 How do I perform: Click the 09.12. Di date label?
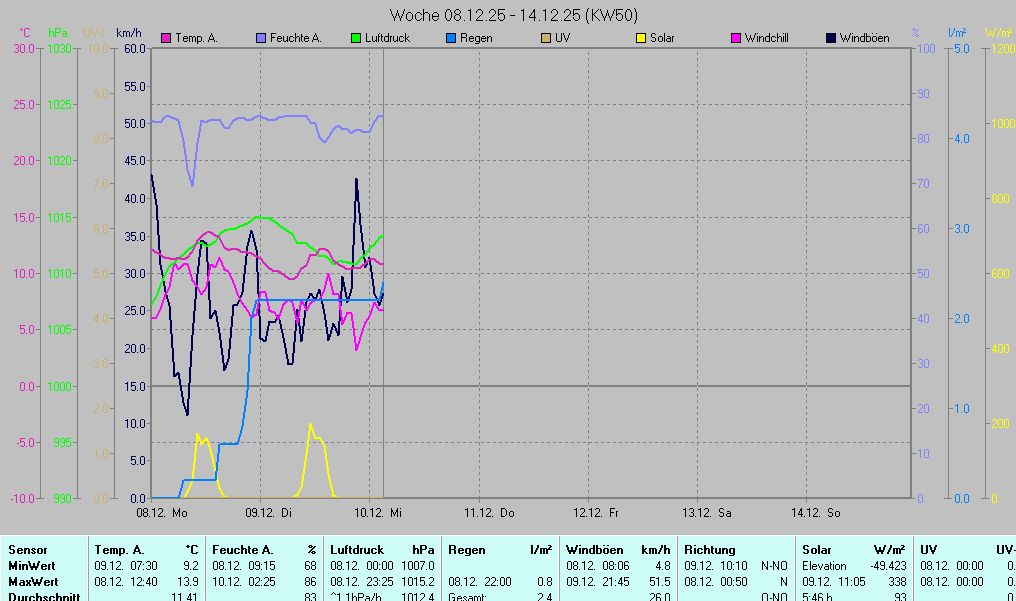pyautogui.click(x=270, y=513)
